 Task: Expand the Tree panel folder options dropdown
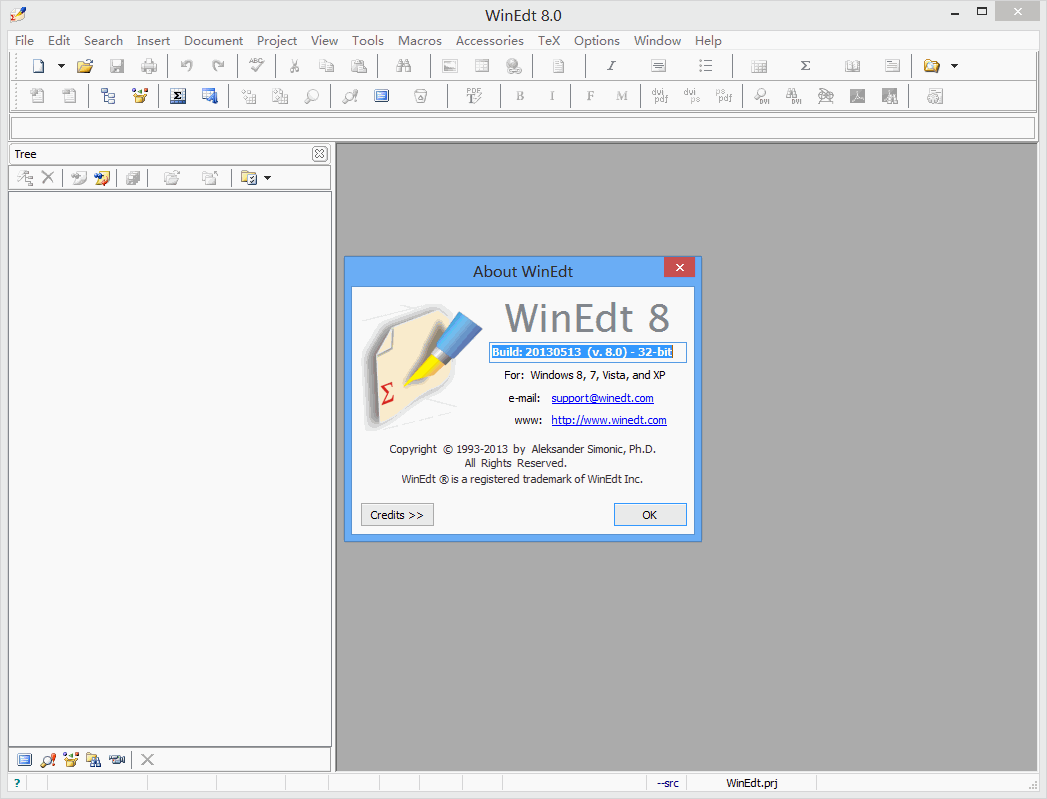point(268,178)
